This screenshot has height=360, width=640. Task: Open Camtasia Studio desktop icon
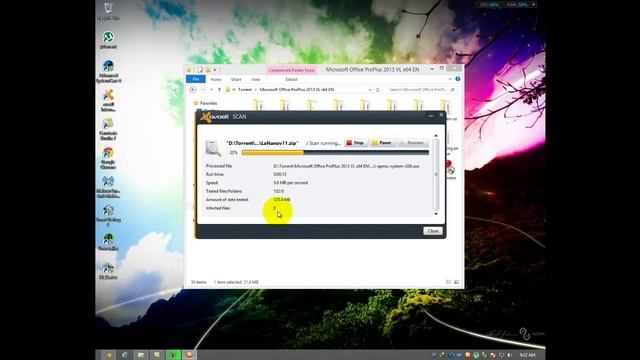point(108,129)
